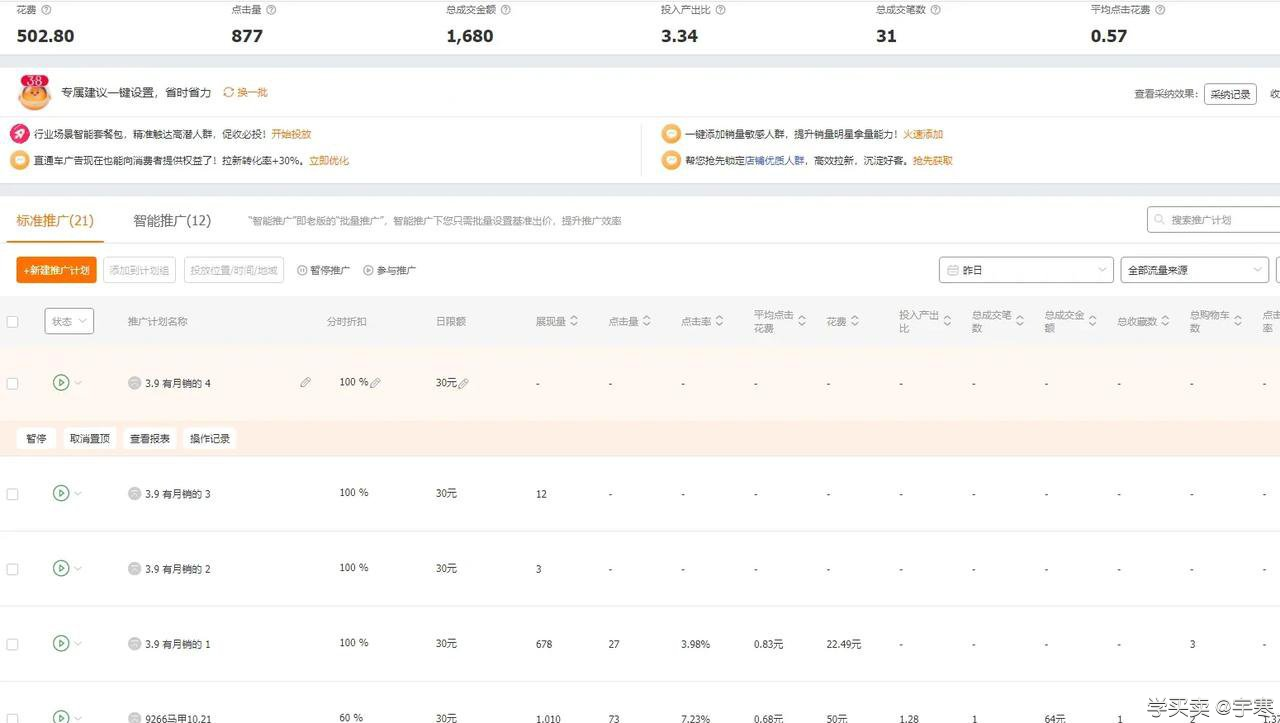The height and width of the screenshot is (723, 1280).
Task: Click grey plan-type icon before 3.9 有月销的 4
Action: [134, 383]
